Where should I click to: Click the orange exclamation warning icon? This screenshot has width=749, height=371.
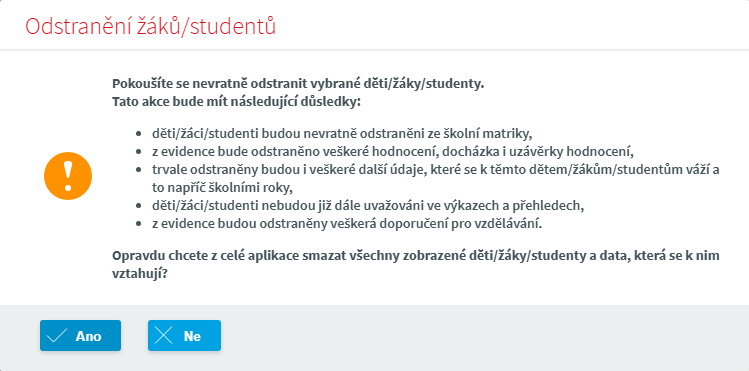[68, 176]
